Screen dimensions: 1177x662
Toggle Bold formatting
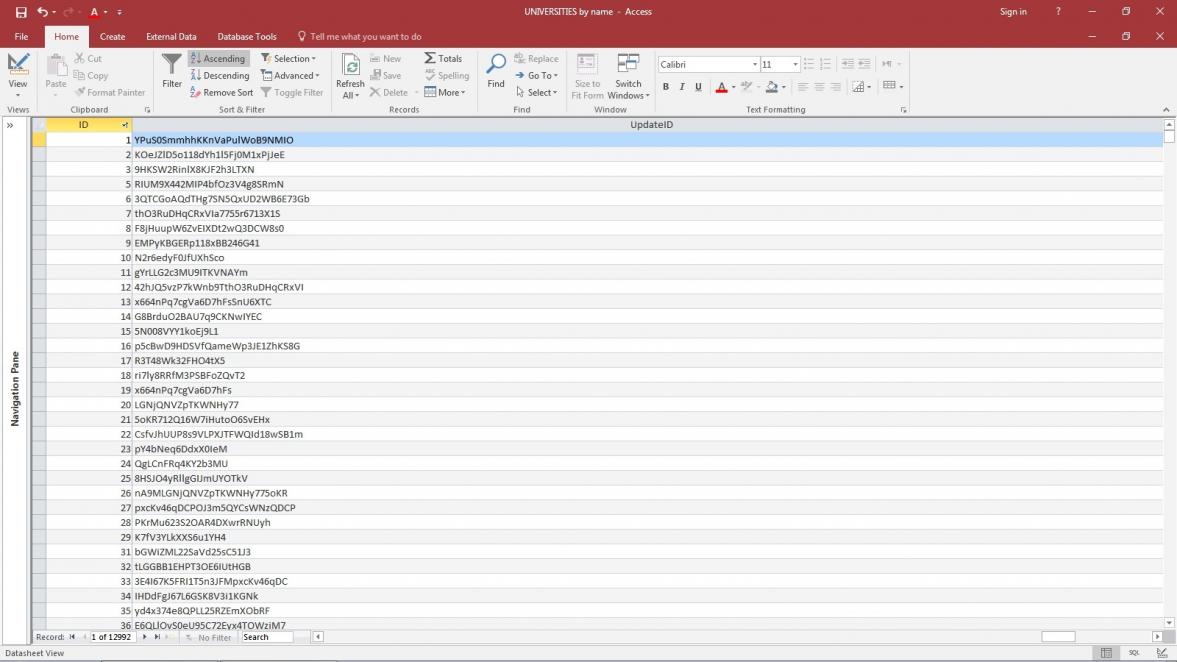(x=666, y=87)
